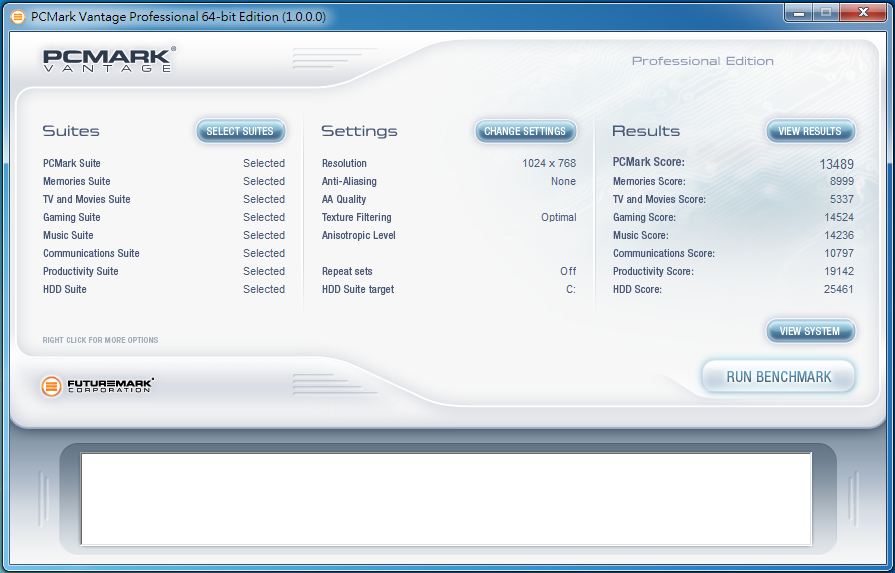Click inside the empty white output panel
This screenshot has width=895, height=573.
point(445,498)
